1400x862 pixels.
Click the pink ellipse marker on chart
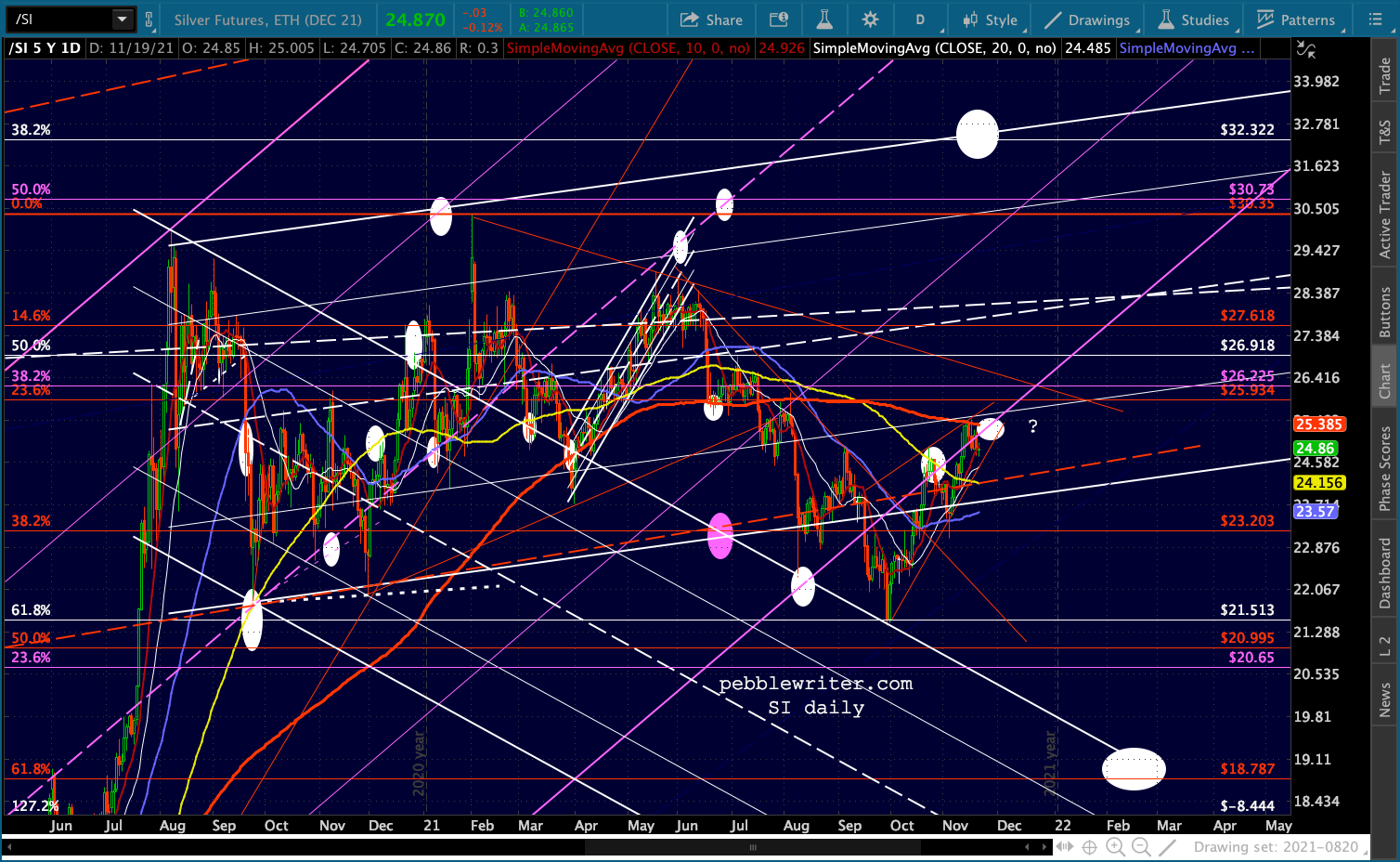720,536
